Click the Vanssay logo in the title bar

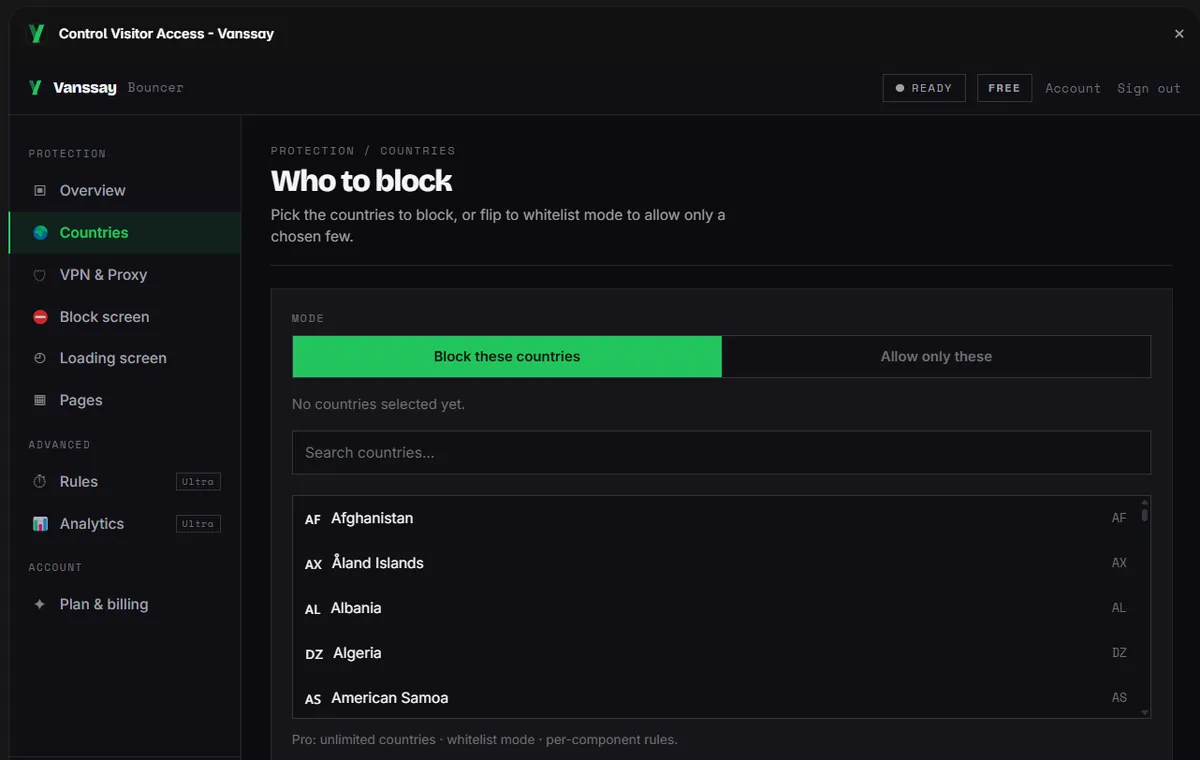pos(37,34)
